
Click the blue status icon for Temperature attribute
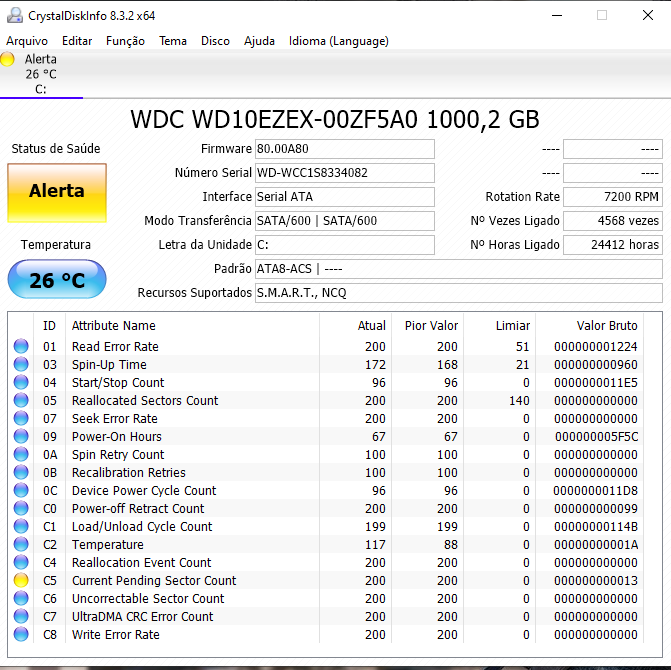point(21,544)
